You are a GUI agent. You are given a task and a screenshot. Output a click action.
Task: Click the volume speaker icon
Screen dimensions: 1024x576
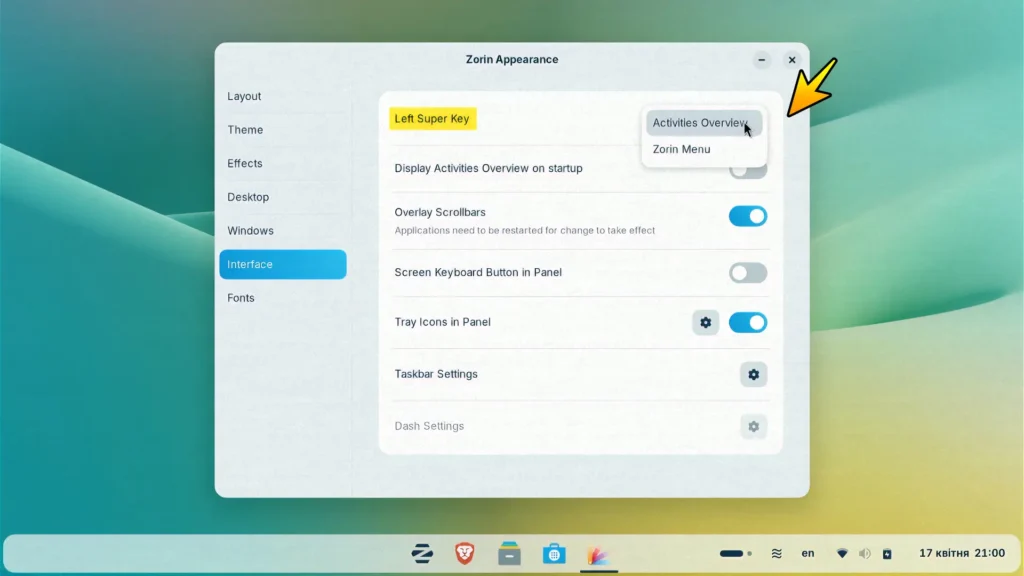tap(865, 554)
